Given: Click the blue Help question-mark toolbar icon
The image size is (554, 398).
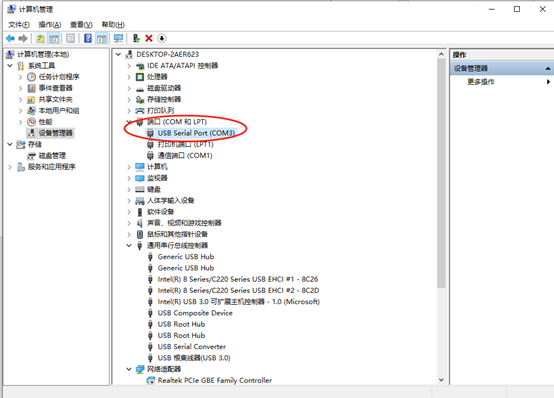Looking at the screenshot, I should click(x=88, y=38).
